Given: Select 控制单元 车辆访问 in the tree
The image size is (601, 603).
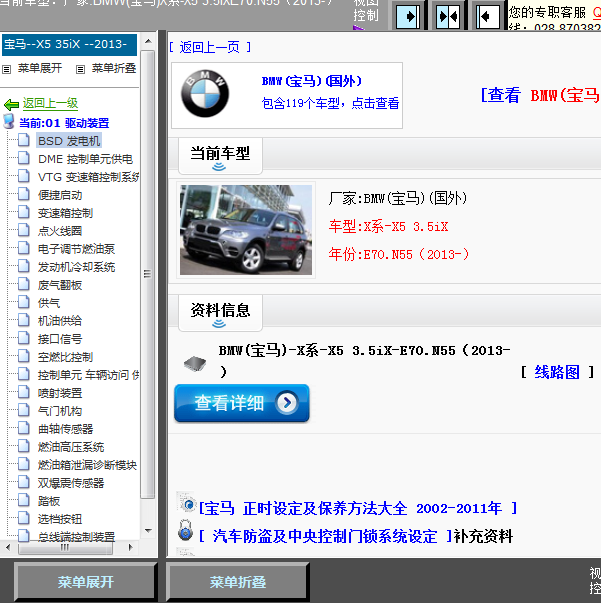Looking at the screenshot, I should 88,375.
